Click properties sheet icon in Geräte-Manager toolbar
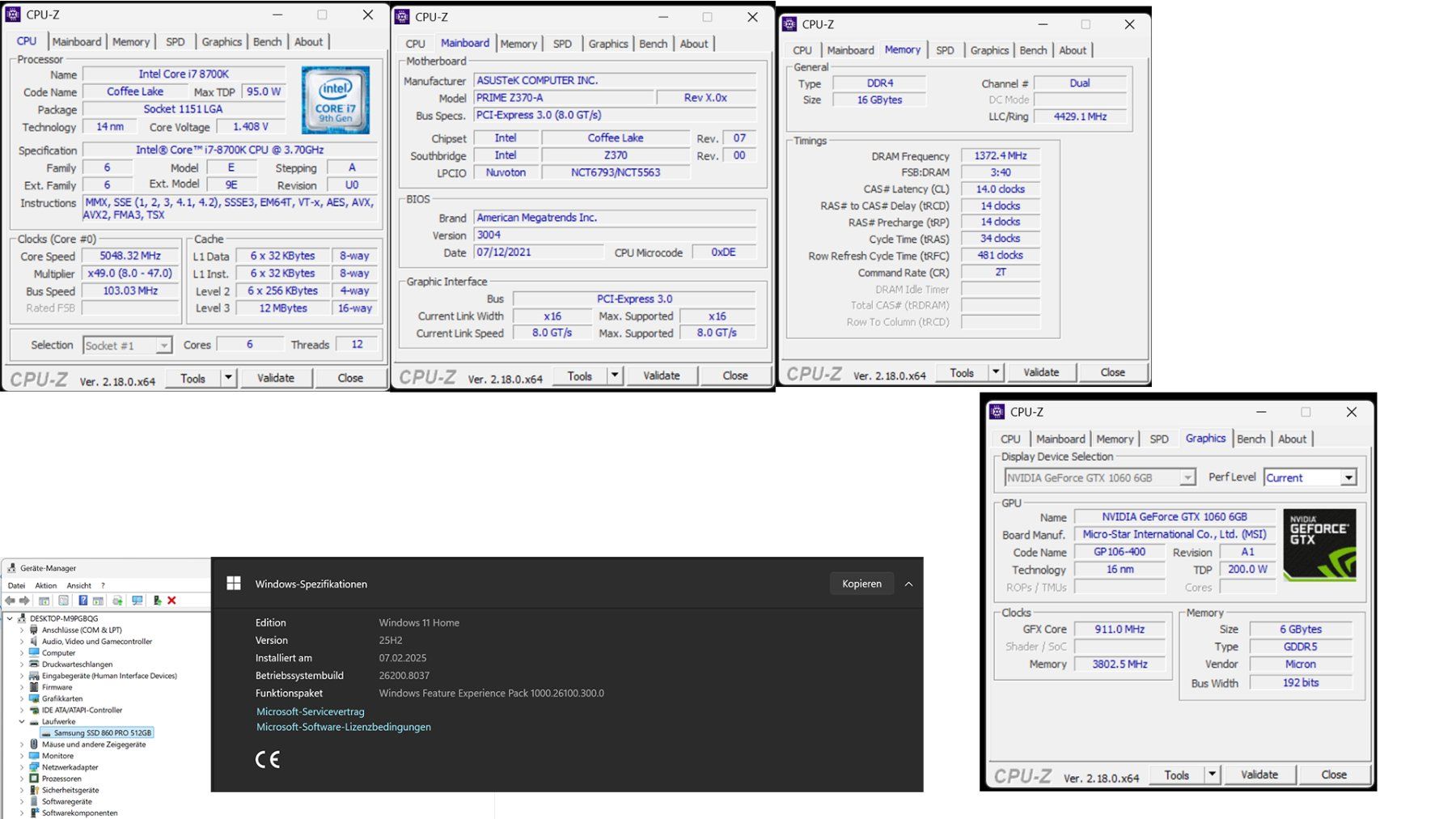 coord(63,600)
